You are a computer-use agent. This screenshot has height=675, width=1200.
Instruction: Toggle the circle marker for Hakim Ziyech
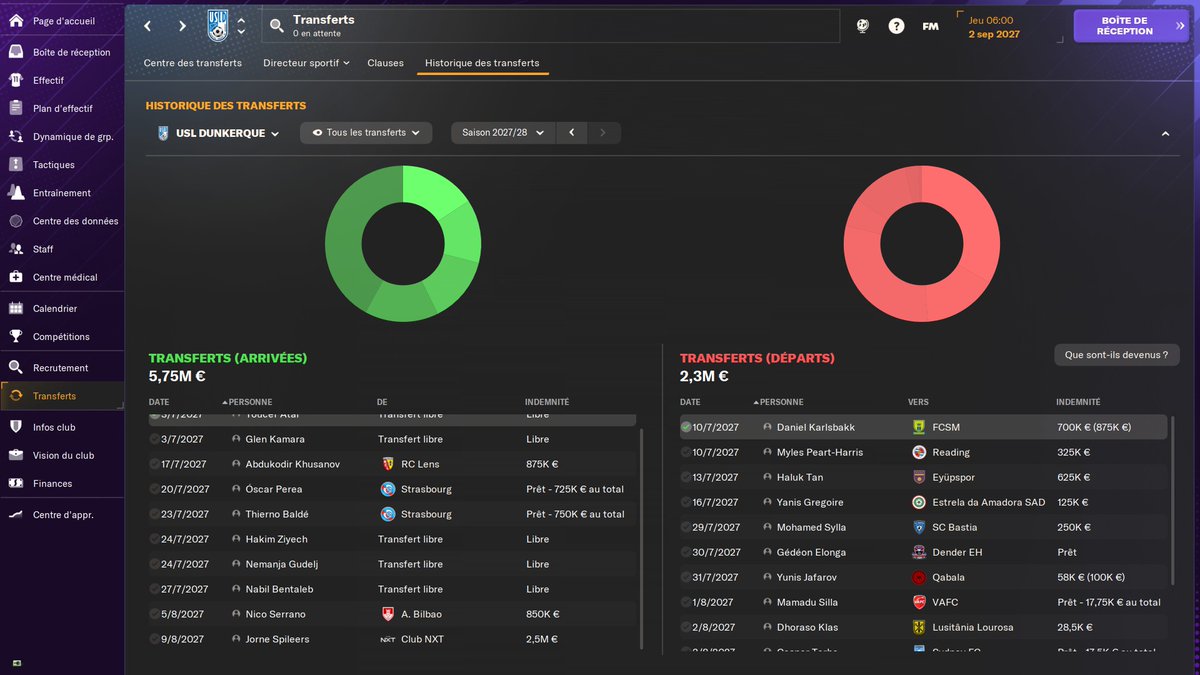pyautogui.click(x=154, y=539)
